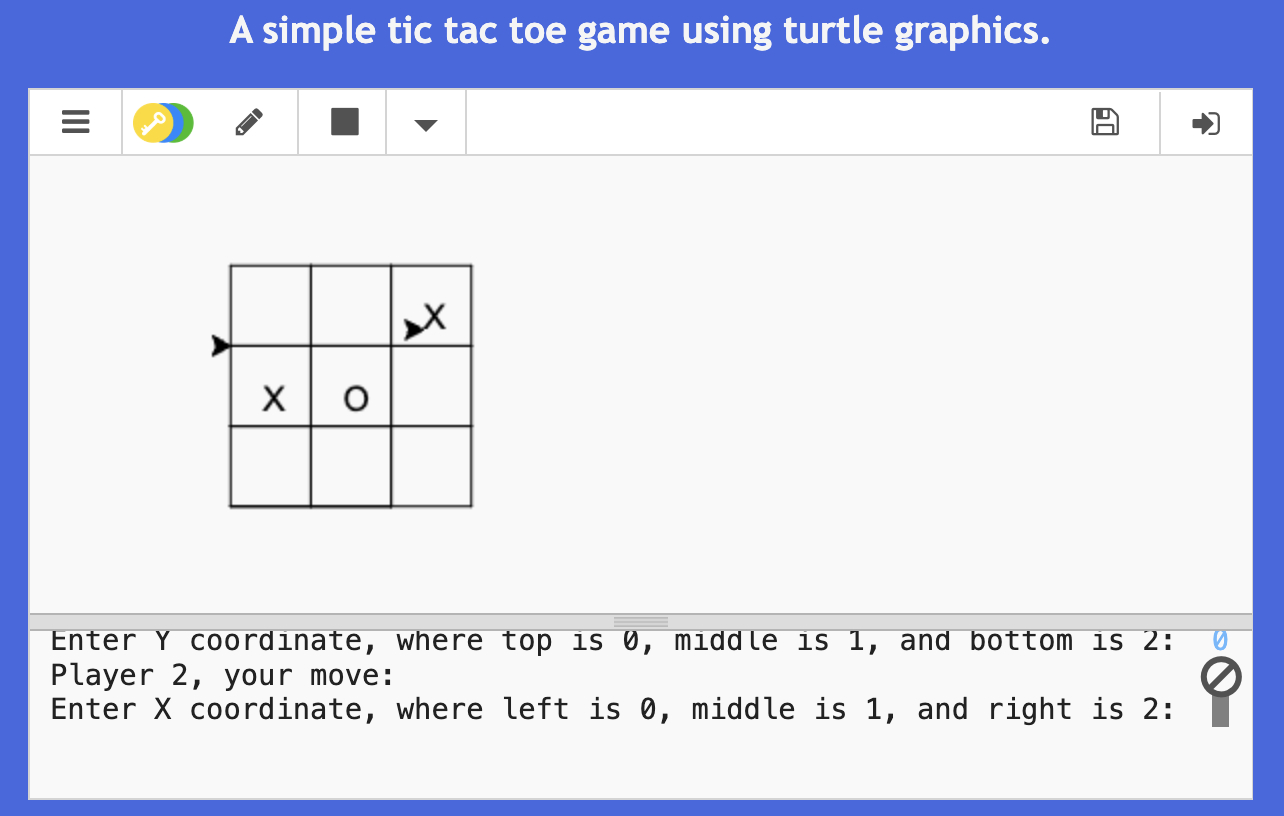The height and width of the screenshot is (816, 1284).
Task: Expand the run options dropdown arrow
Action: [426, 125]
